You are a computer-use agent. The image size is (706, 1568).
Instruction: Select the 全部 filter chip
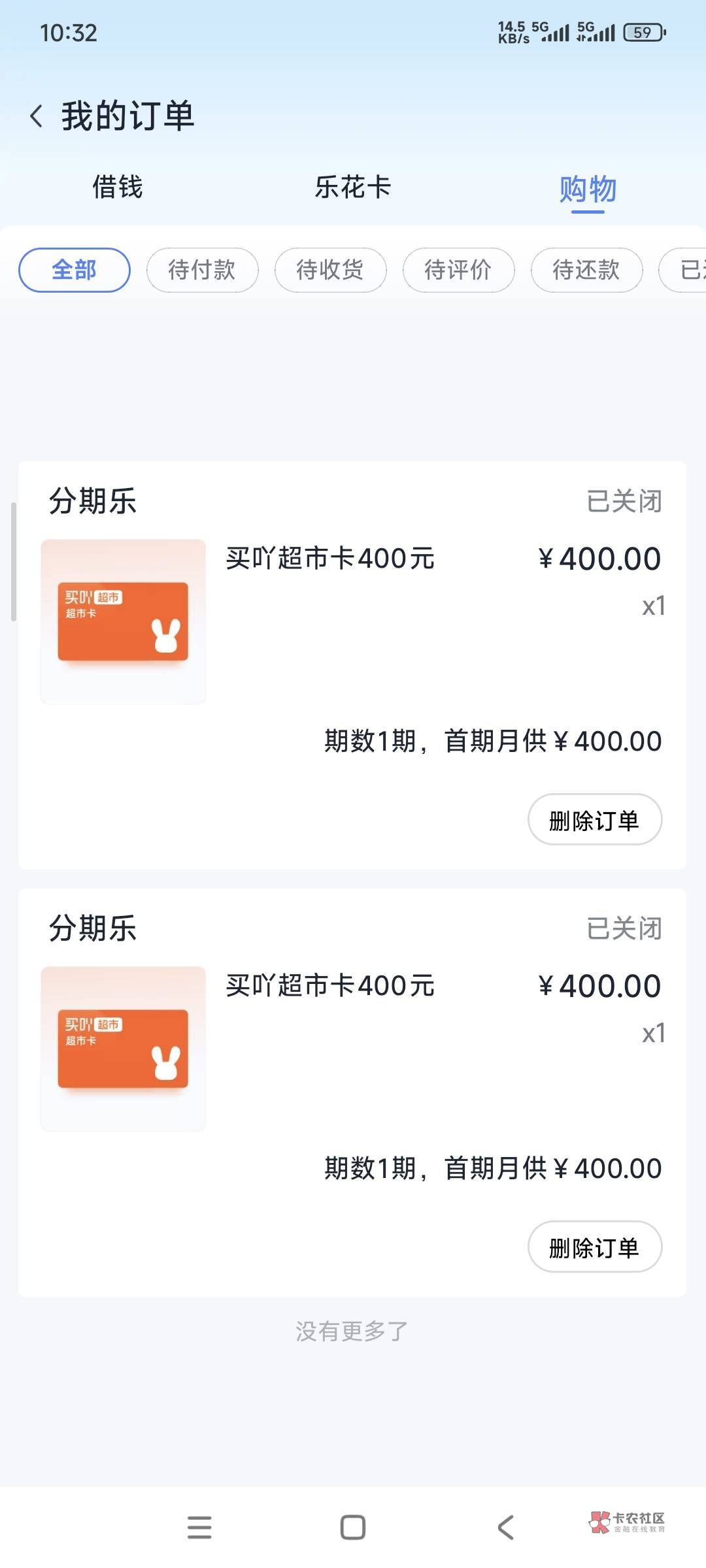(x=75, y=270)
